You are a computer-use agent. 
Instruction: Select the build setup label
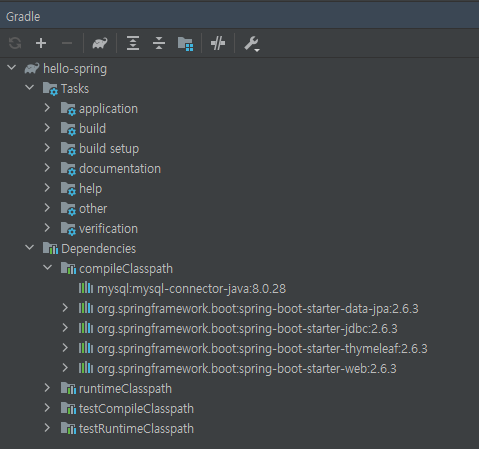tap(109, 149)
